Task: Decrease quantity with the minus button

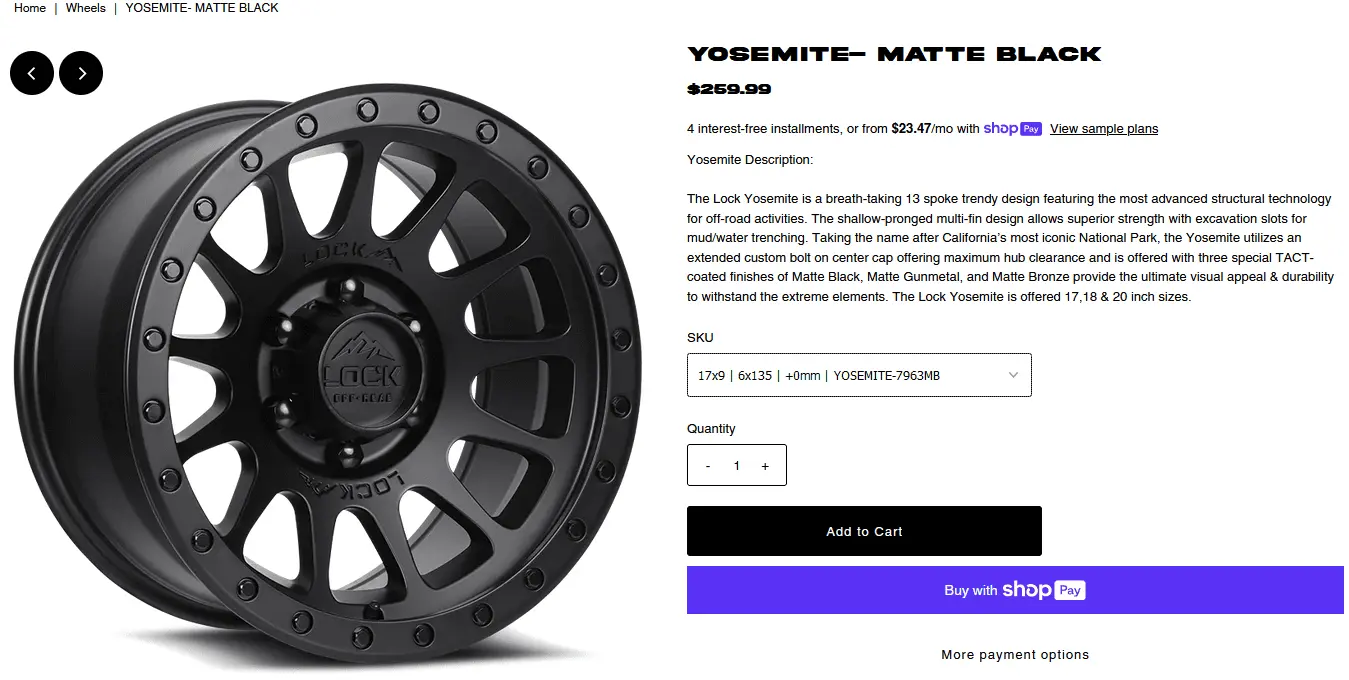Action: (708, 466)
